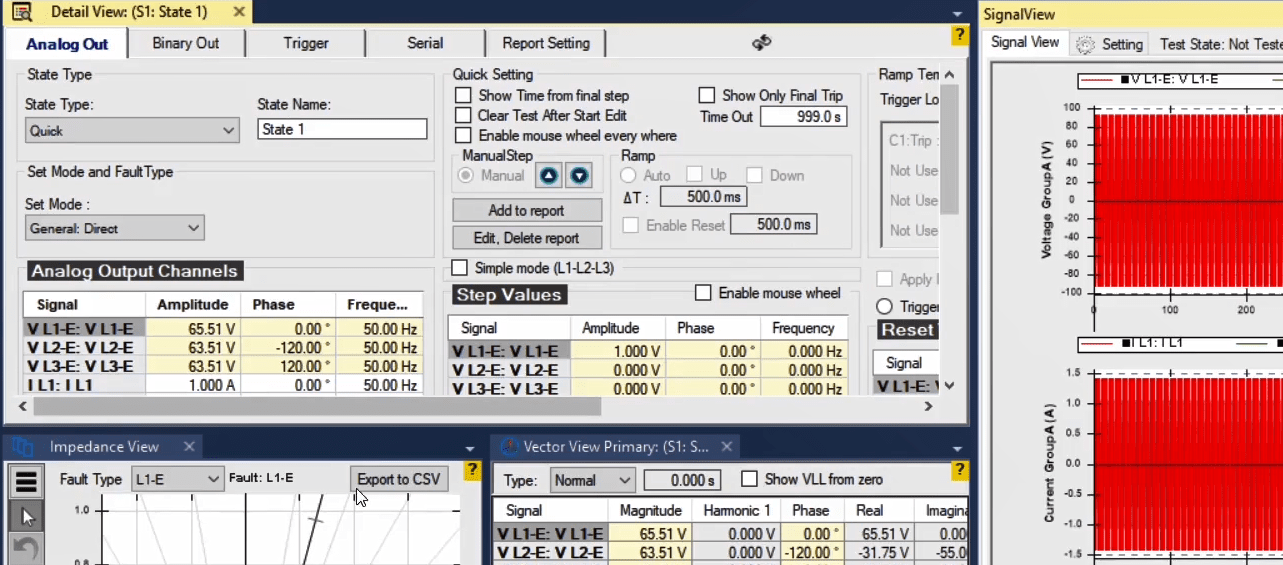Image resolution: width=1283 pixels, height=565 pixels.
Task: Click the help icon in Vector View panel
Action: (958, 470)
